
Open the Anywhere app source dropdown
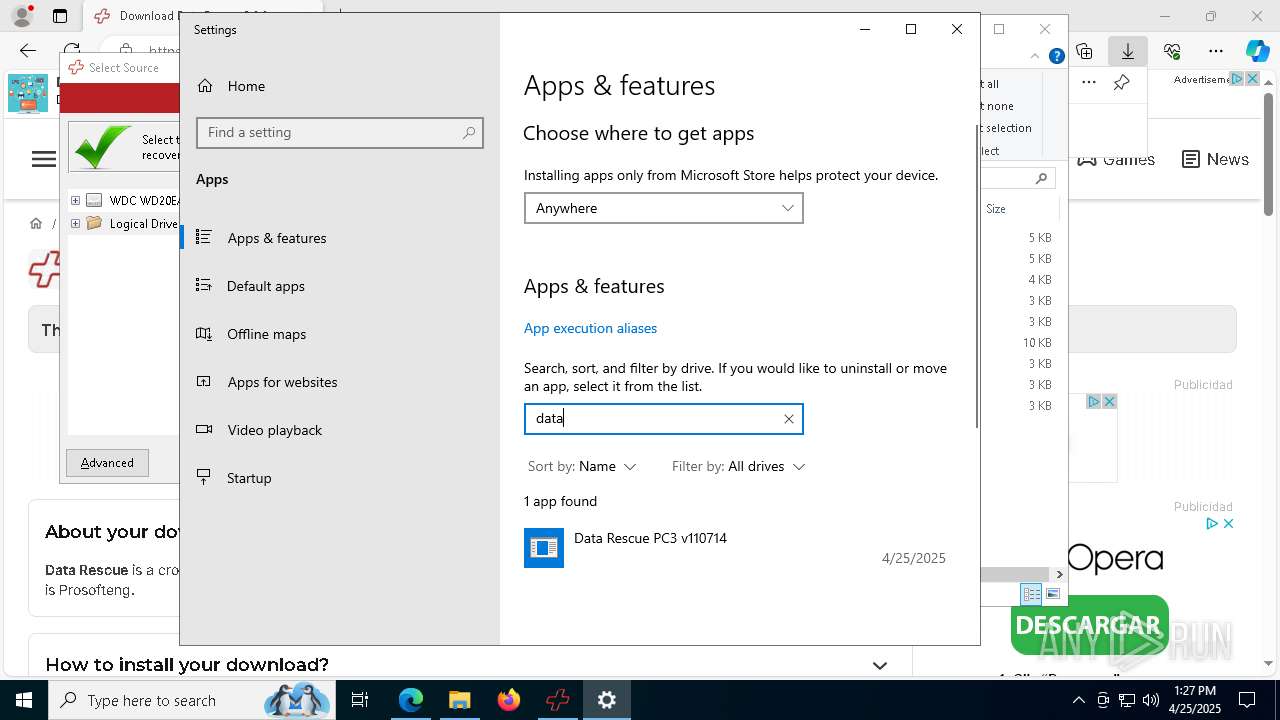pyautogui.click(x=663, y=208)
